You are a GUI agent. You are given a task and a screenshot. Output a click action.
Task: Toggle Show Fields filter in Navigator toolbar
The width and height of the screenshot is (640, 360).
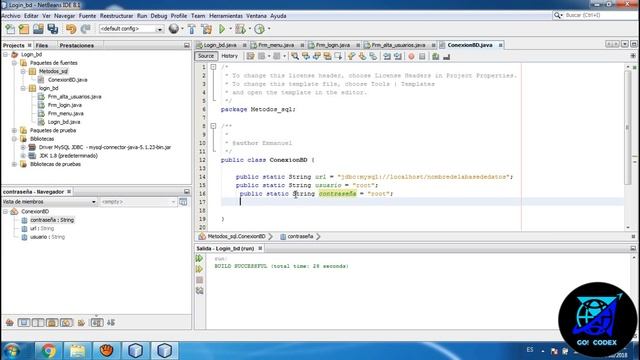tap(24, 322)
